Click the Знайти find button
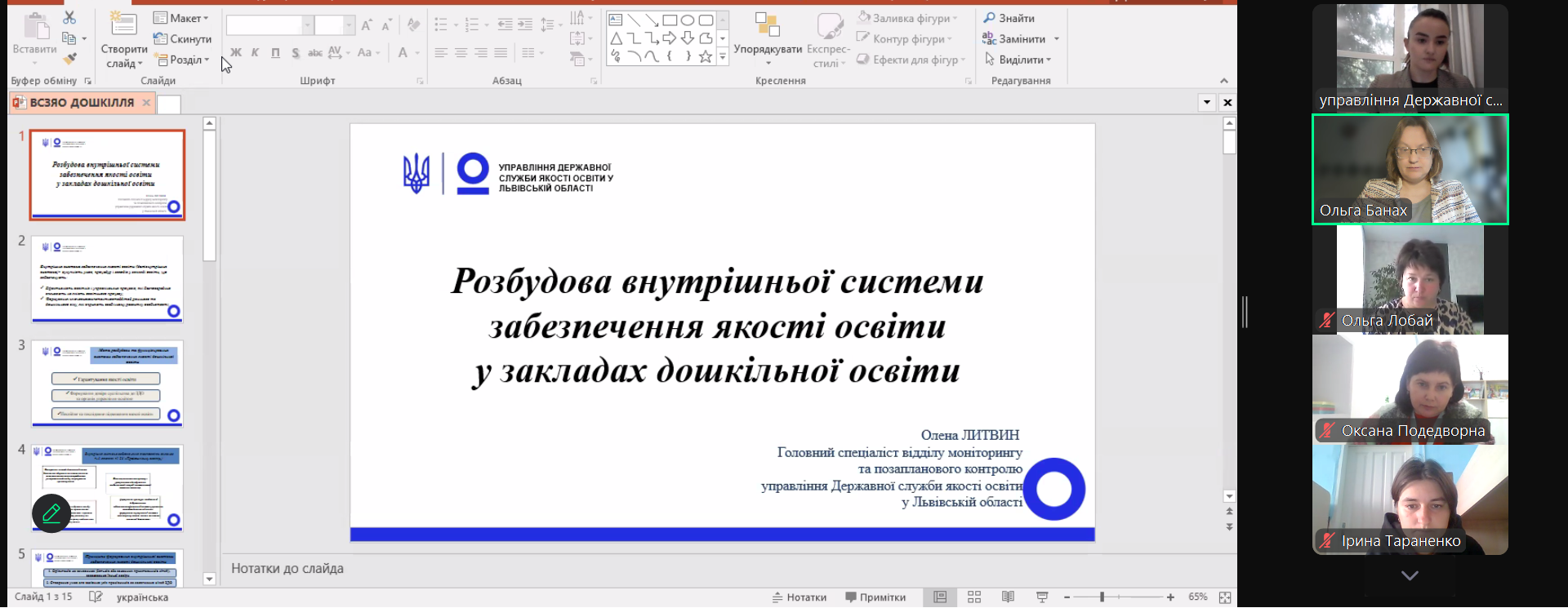 pos(1009,18)
